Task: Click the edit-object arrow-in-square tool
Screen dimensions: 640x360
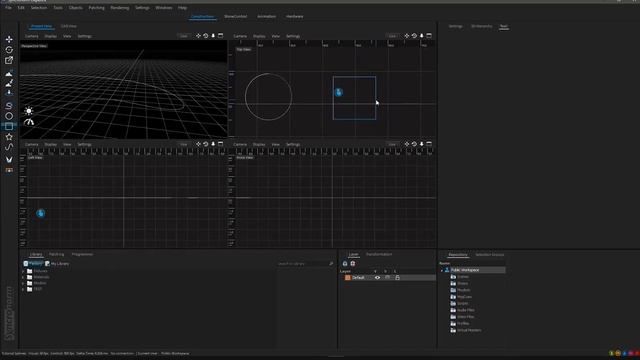Action: click(9, 60)
